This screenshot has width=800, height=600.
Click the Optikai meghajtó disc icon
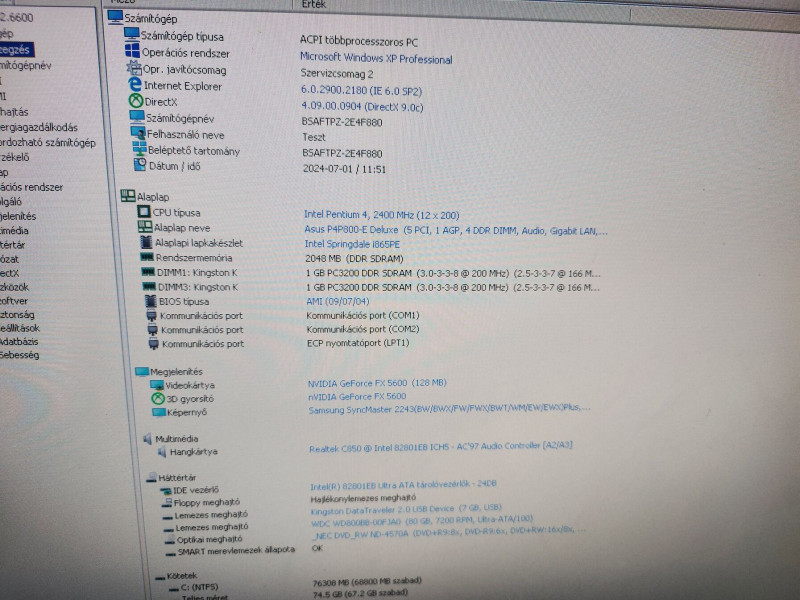pos(170,539)
